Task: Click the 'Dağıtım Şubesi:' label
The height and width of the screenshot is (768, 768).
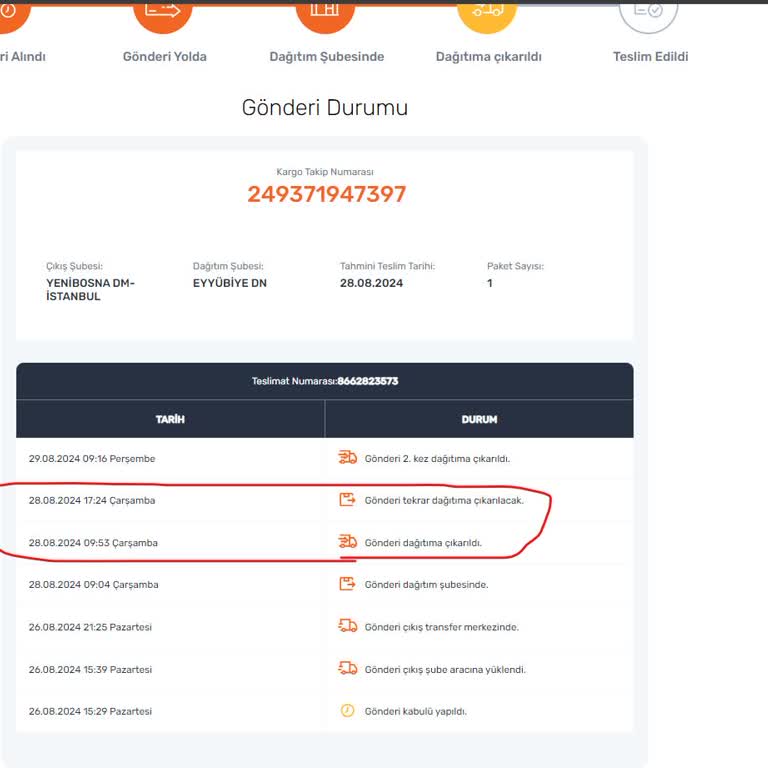Action: point(228,266)
